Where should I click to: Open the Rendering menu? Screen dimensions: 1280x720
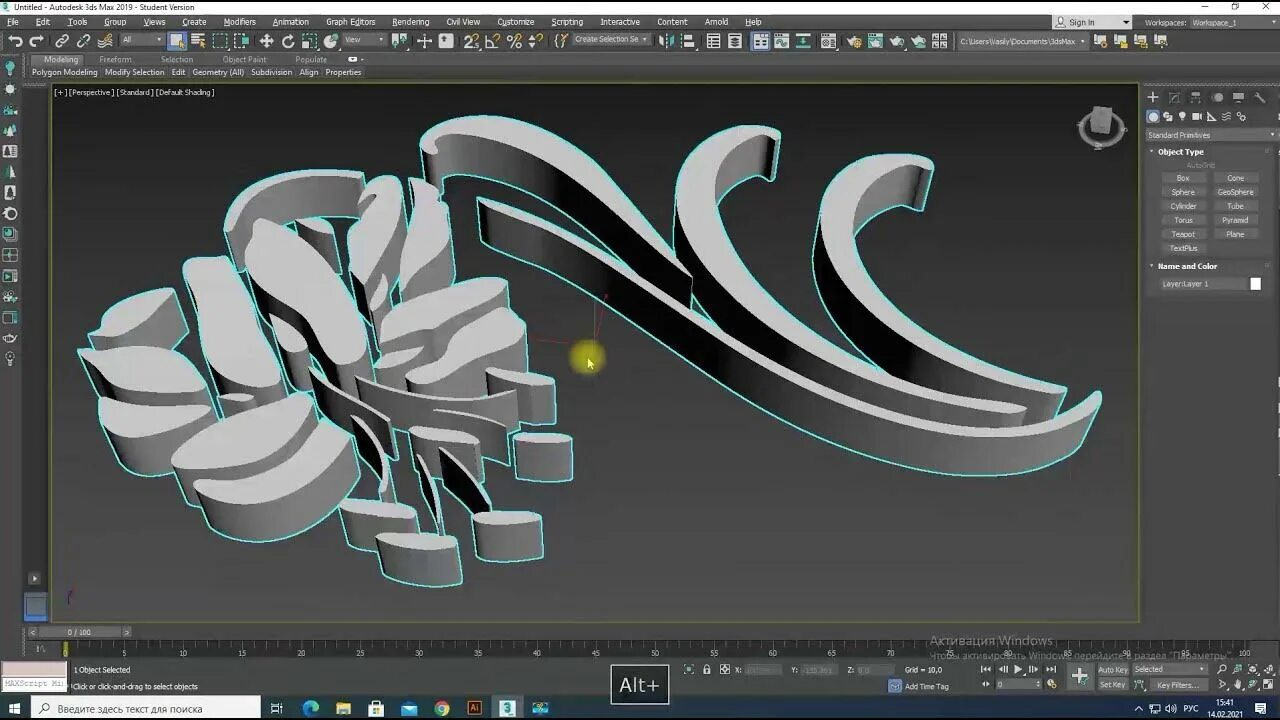(410, 22)
